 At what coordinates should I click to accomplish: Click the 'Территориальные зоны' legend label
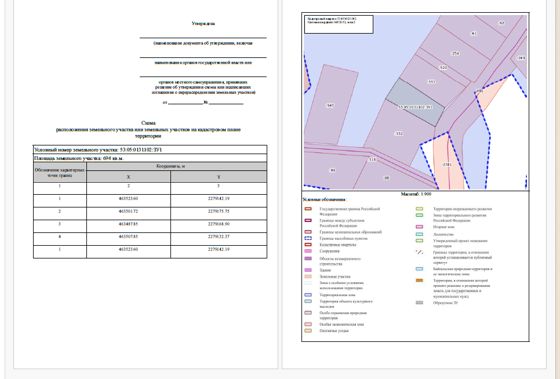(x=337, y=295)
